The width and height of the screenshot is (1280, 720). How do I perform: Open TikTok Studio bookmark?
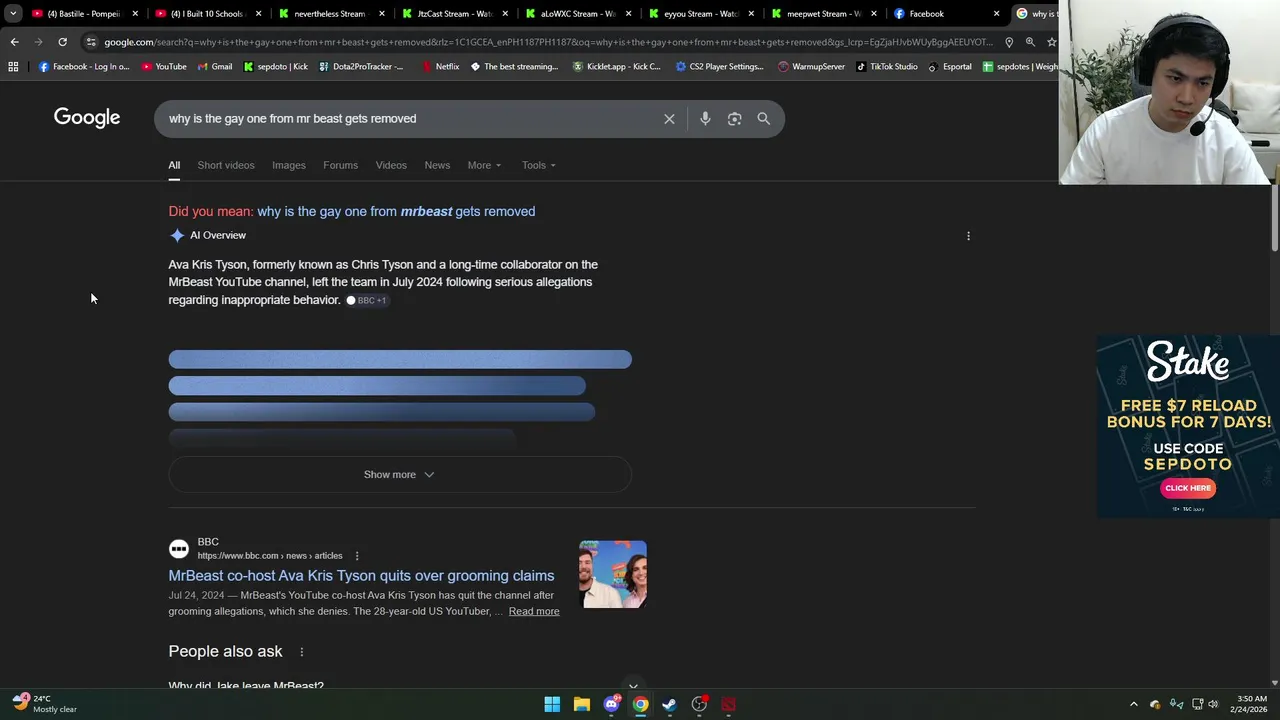(x=886, y=67)
